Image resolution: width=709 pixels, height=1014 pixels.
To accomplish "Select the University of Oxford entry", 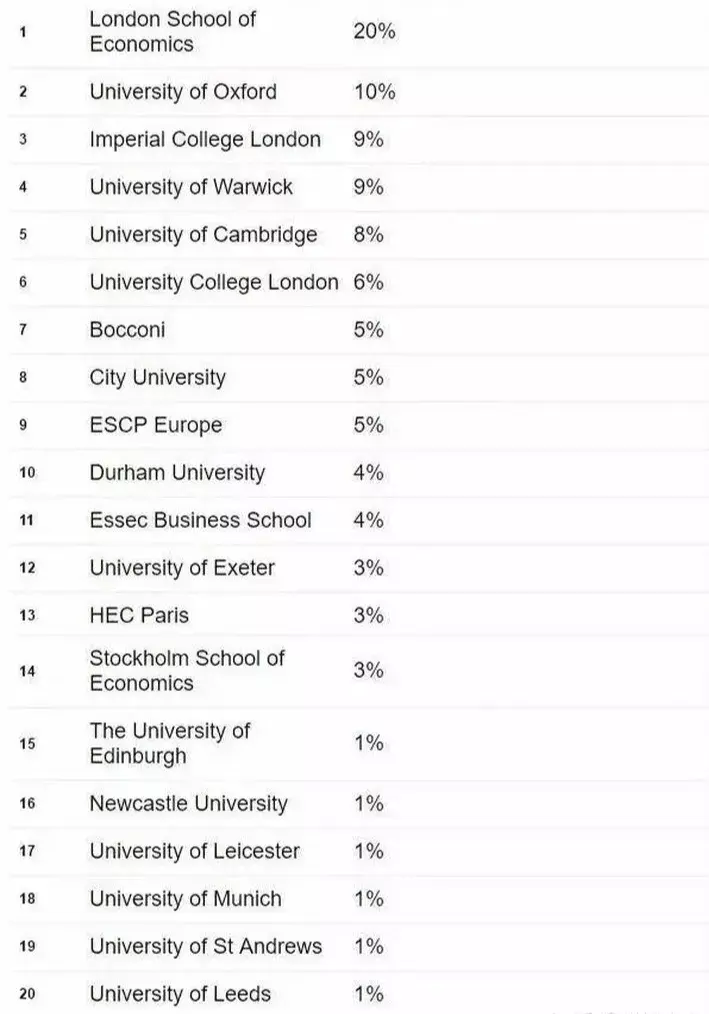I will click(183, 92).
